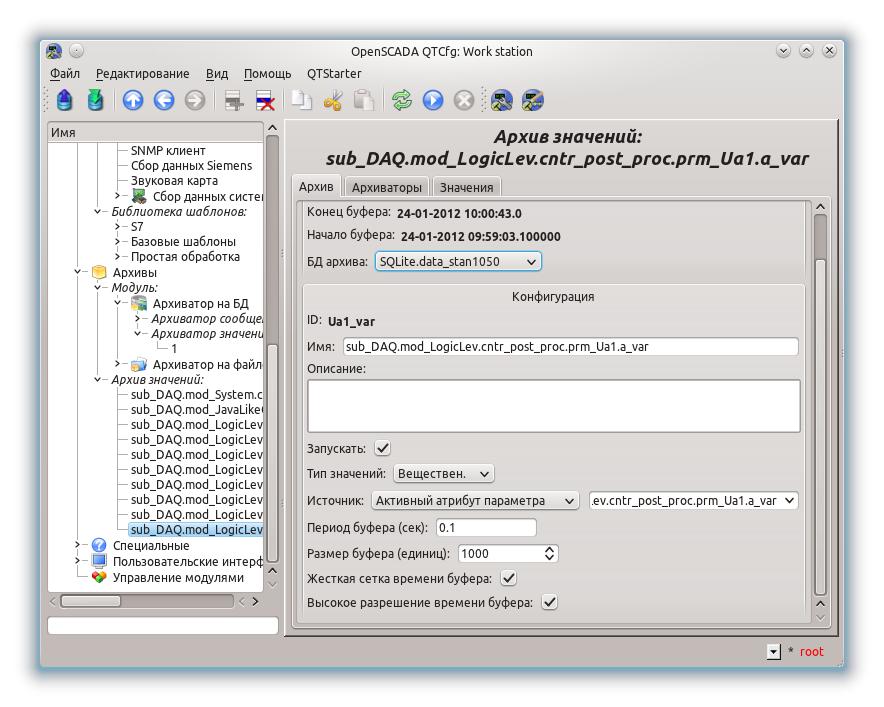Open the БД архива dropdown

click(458, 262)
